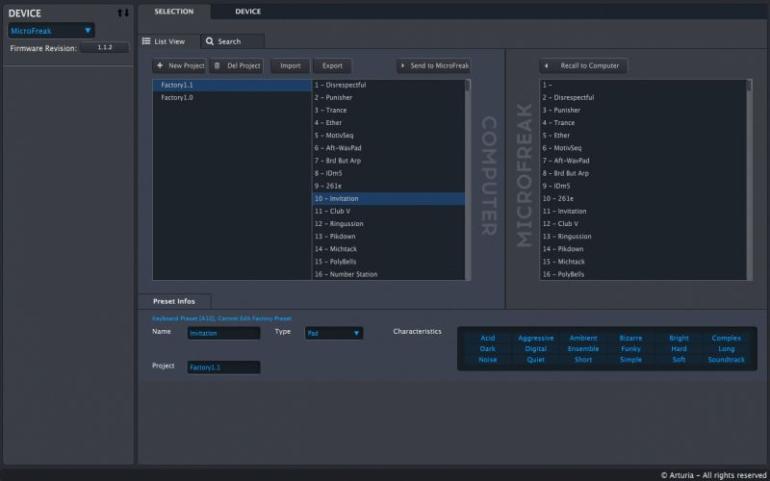Select '14 – Pikdown' in MicroFreak list
Image resolution: width=770 pixels, height=481 pixels.
[x=643, y=249]
